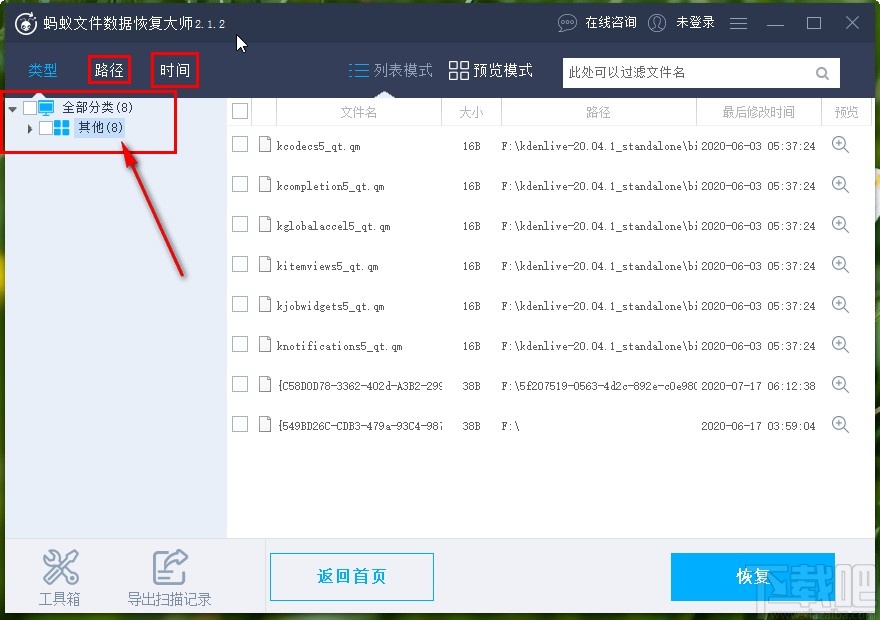Click timestamp 2020-06-17 03:59:04
The height and width of the screenshot is (620, 880).
point(758,426)
